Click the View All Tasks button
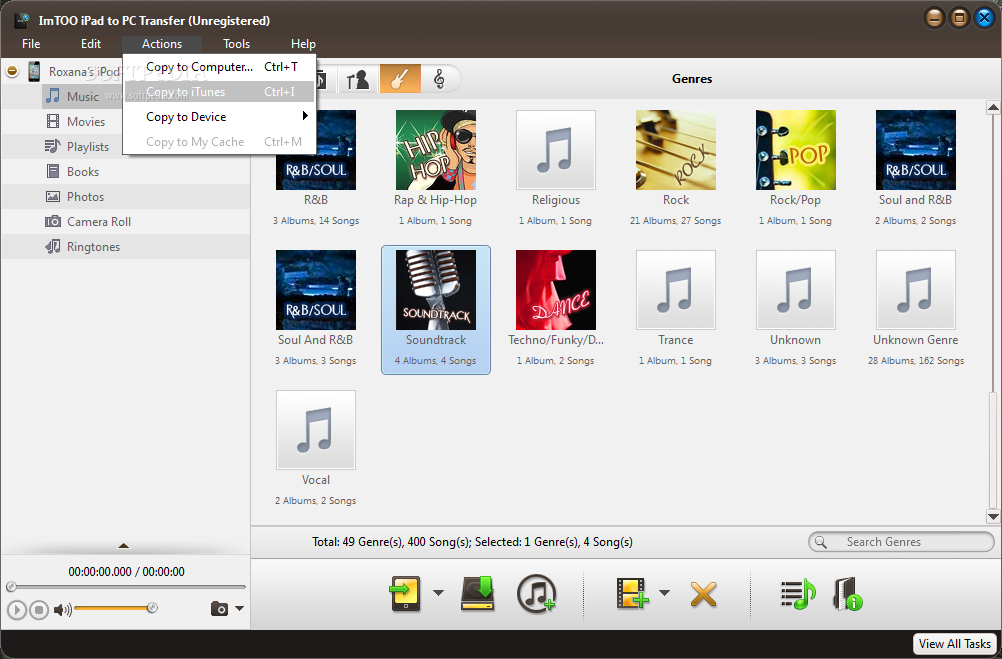Screen dimensions: 1002x659 click(x=955, y=644)
